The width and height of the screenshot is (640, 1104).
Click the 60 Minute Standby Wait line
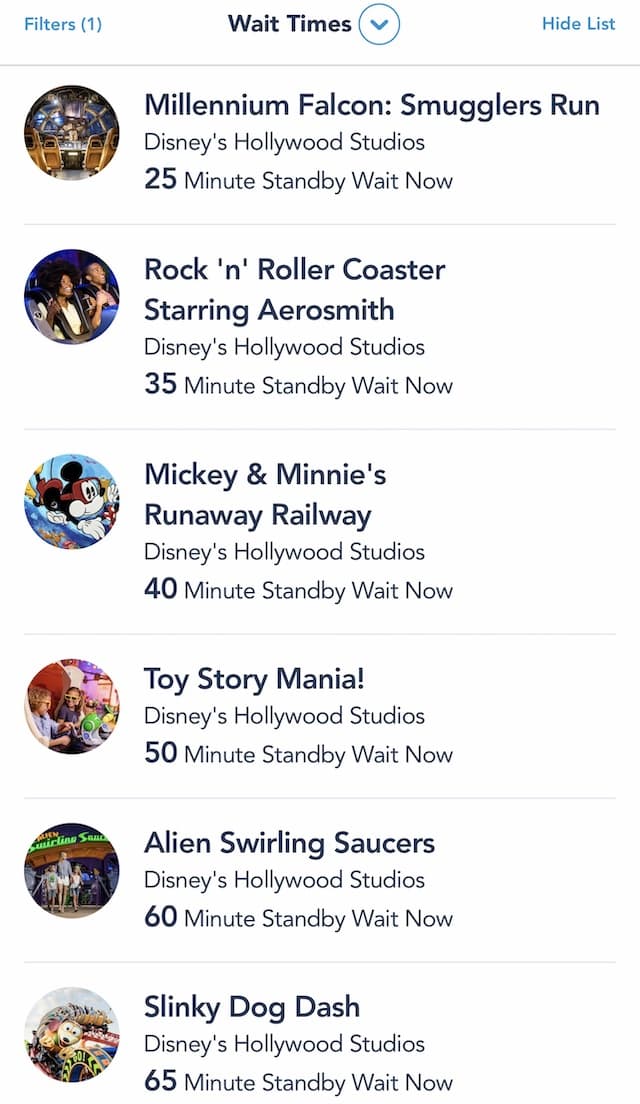pos(299,917)
